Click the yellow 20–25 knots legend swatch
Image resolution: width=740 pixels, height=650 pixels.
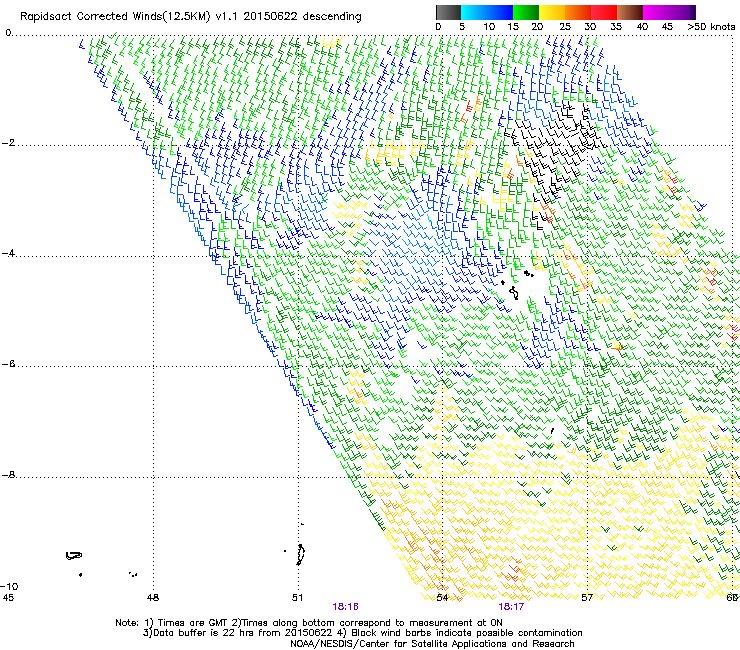click(x=552, y=12)
